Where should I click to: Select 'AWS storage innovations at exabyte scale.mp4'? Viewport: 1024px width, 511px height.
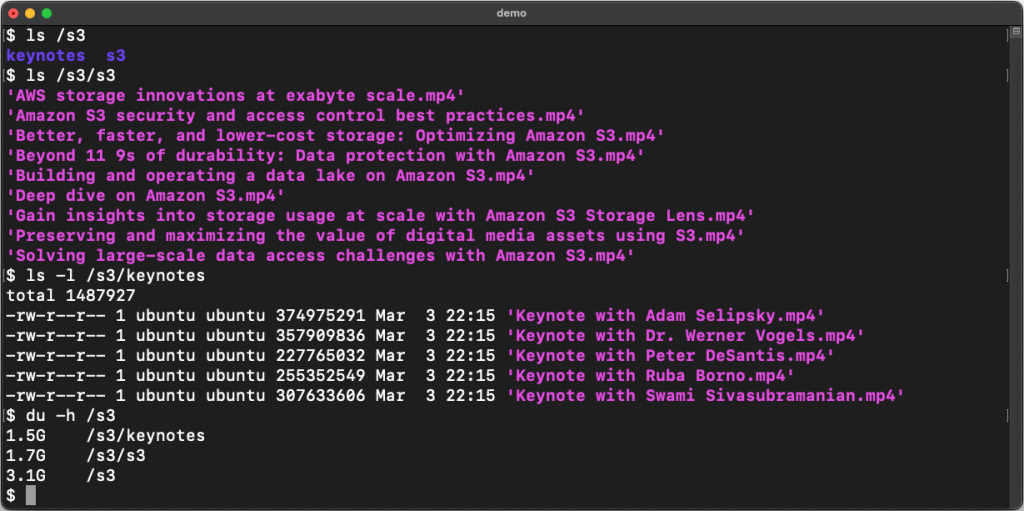pyautogui.click(x=236, y=96)
